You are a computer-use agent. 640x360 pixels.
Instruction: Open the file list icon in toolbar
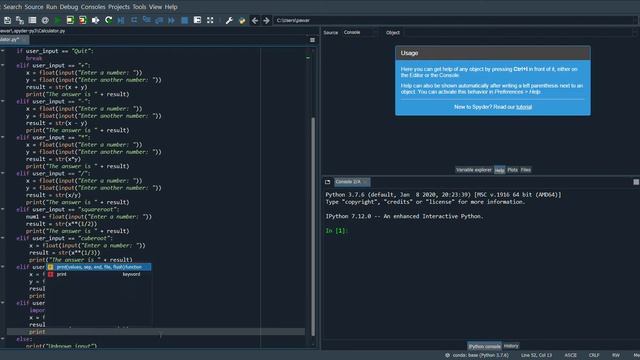[x=32, y=20]
